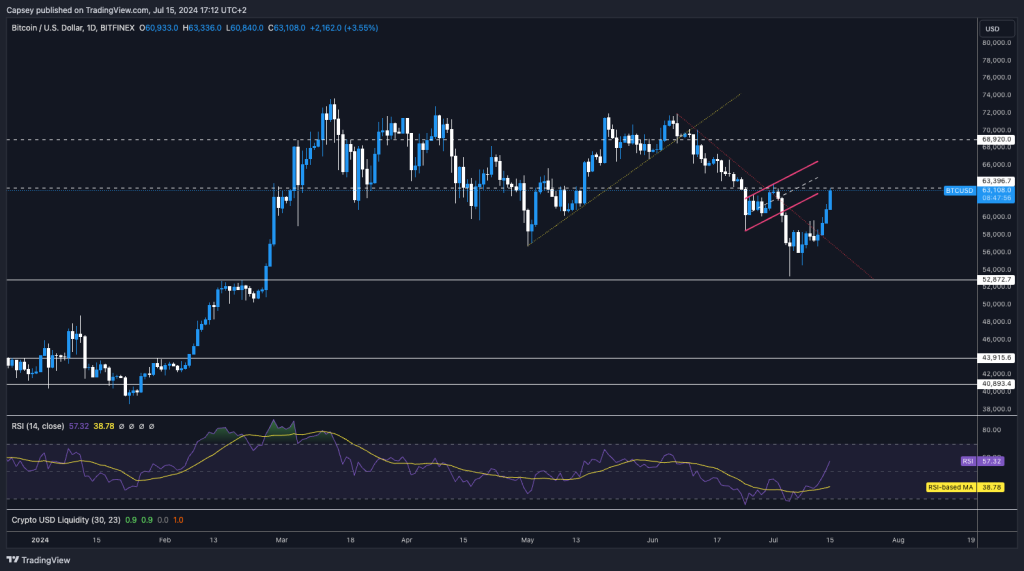The image size is (1024, 571).
Task: Click the purple RSI label tag
Action: 967,461
